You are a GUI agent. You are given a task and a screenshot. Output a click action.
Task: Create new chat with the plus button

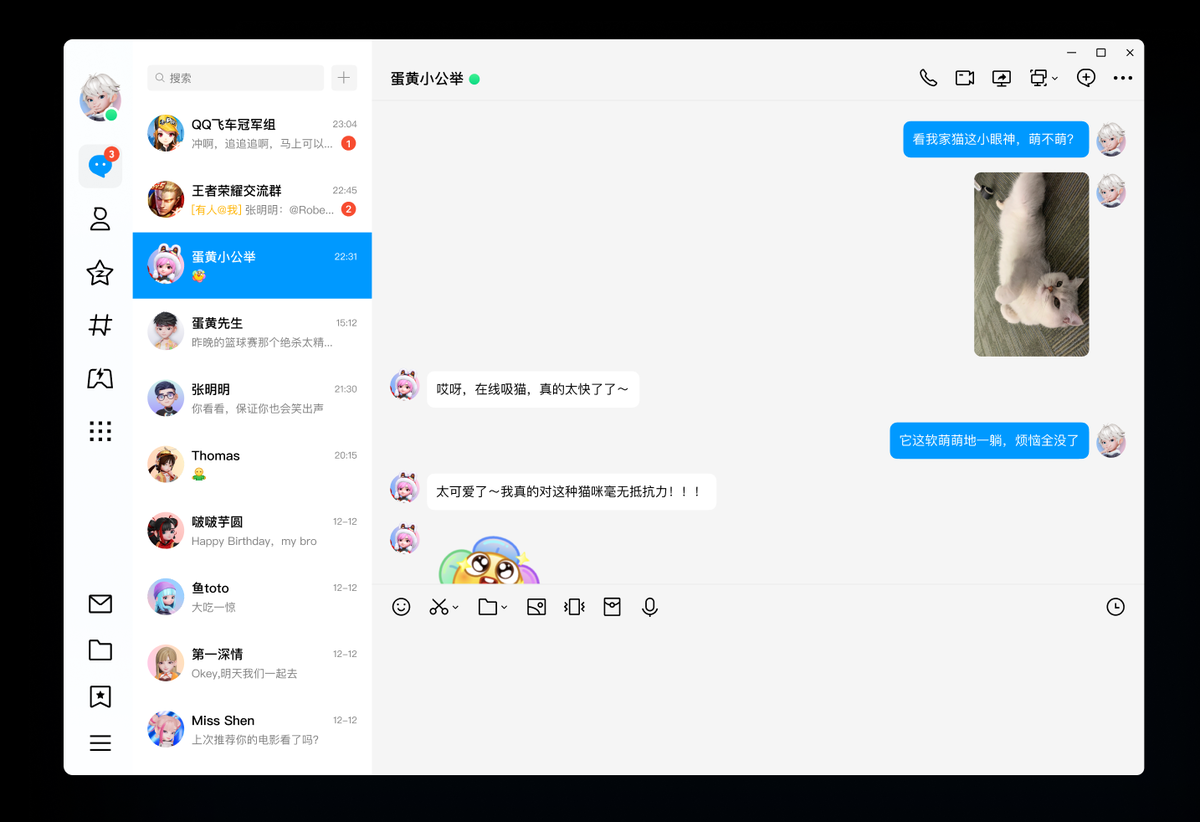[x=344, y=77]
